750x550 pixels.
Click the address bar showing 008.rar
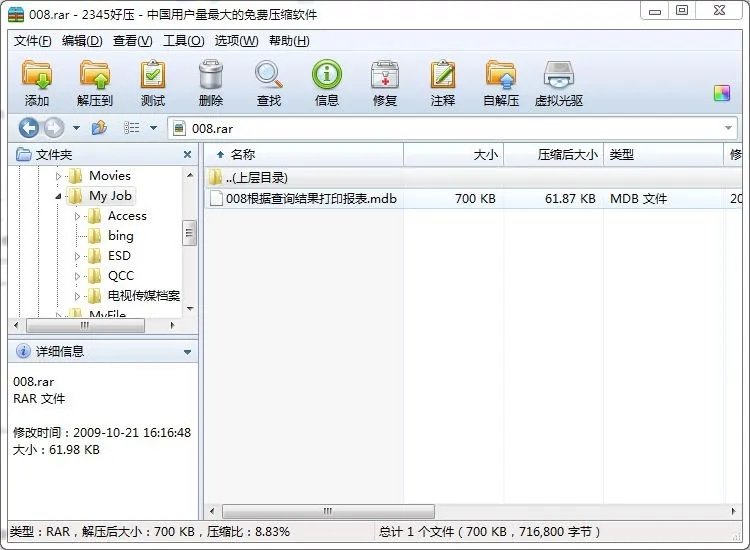tap(452, 128)
